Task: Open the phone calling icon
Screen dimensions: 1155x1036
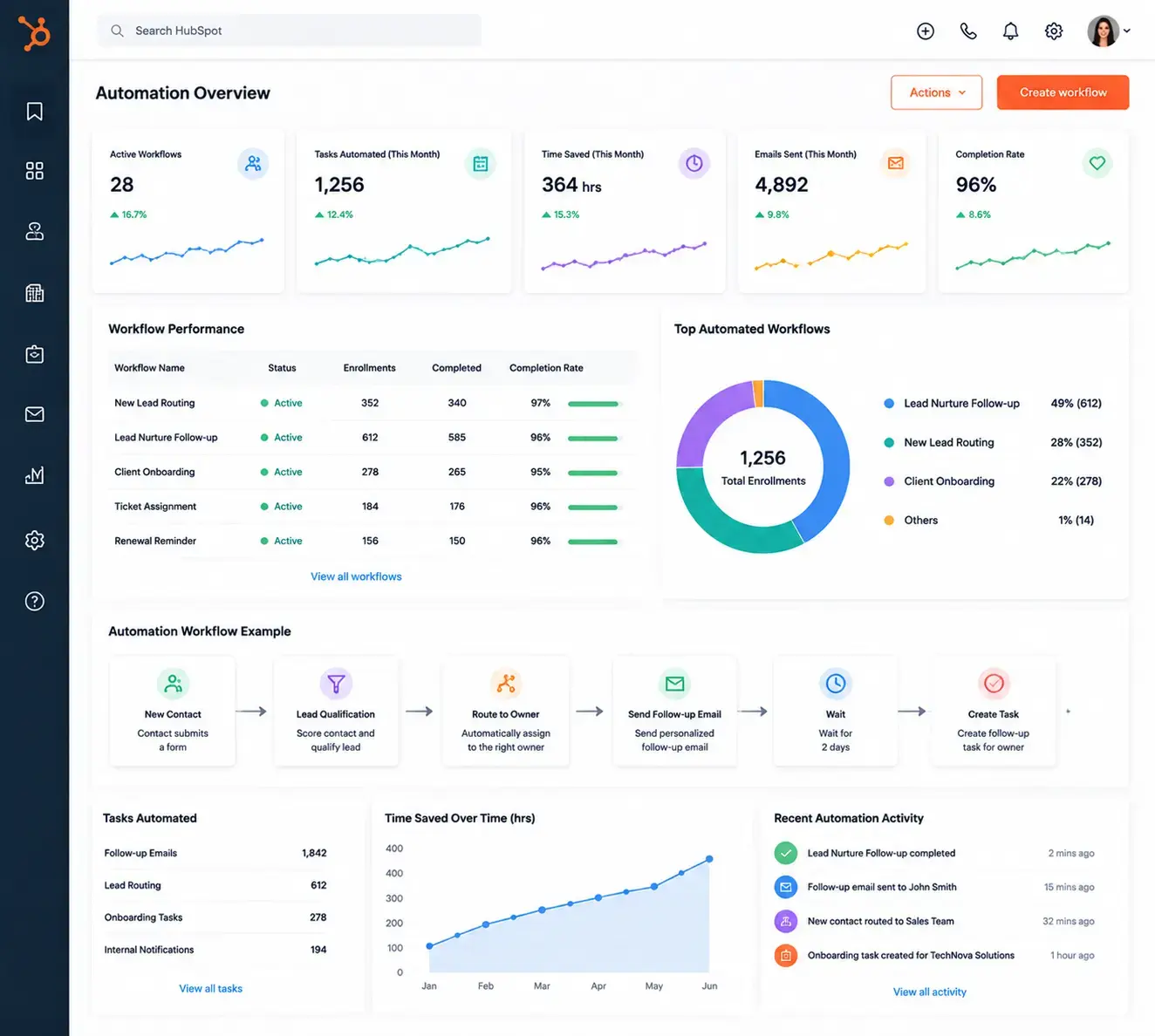Action: pyautogui.click(x=968, y=31)
